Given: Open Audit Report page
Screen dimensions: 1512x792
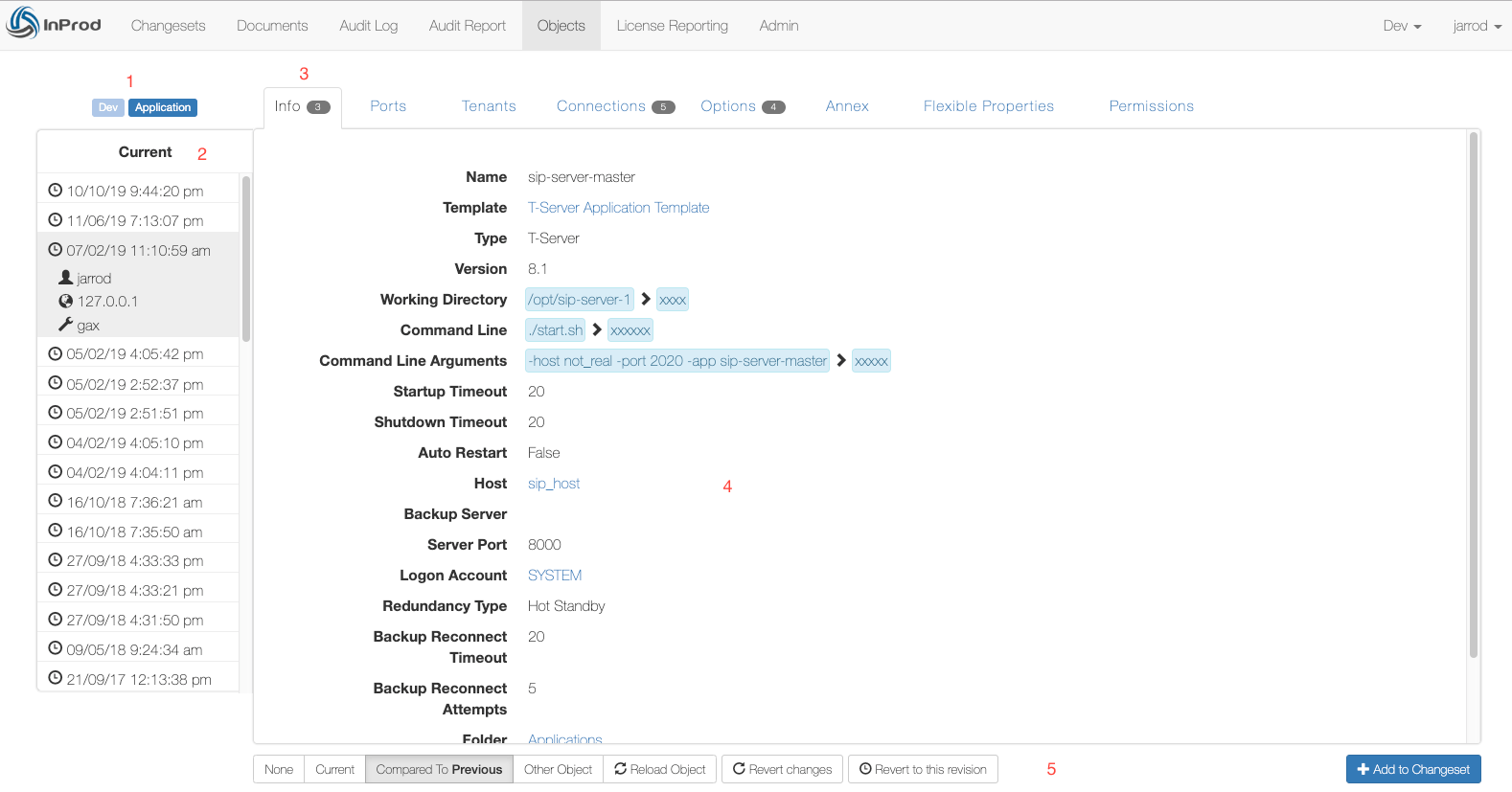Looking at the screenshot, I should coord(467,26).
